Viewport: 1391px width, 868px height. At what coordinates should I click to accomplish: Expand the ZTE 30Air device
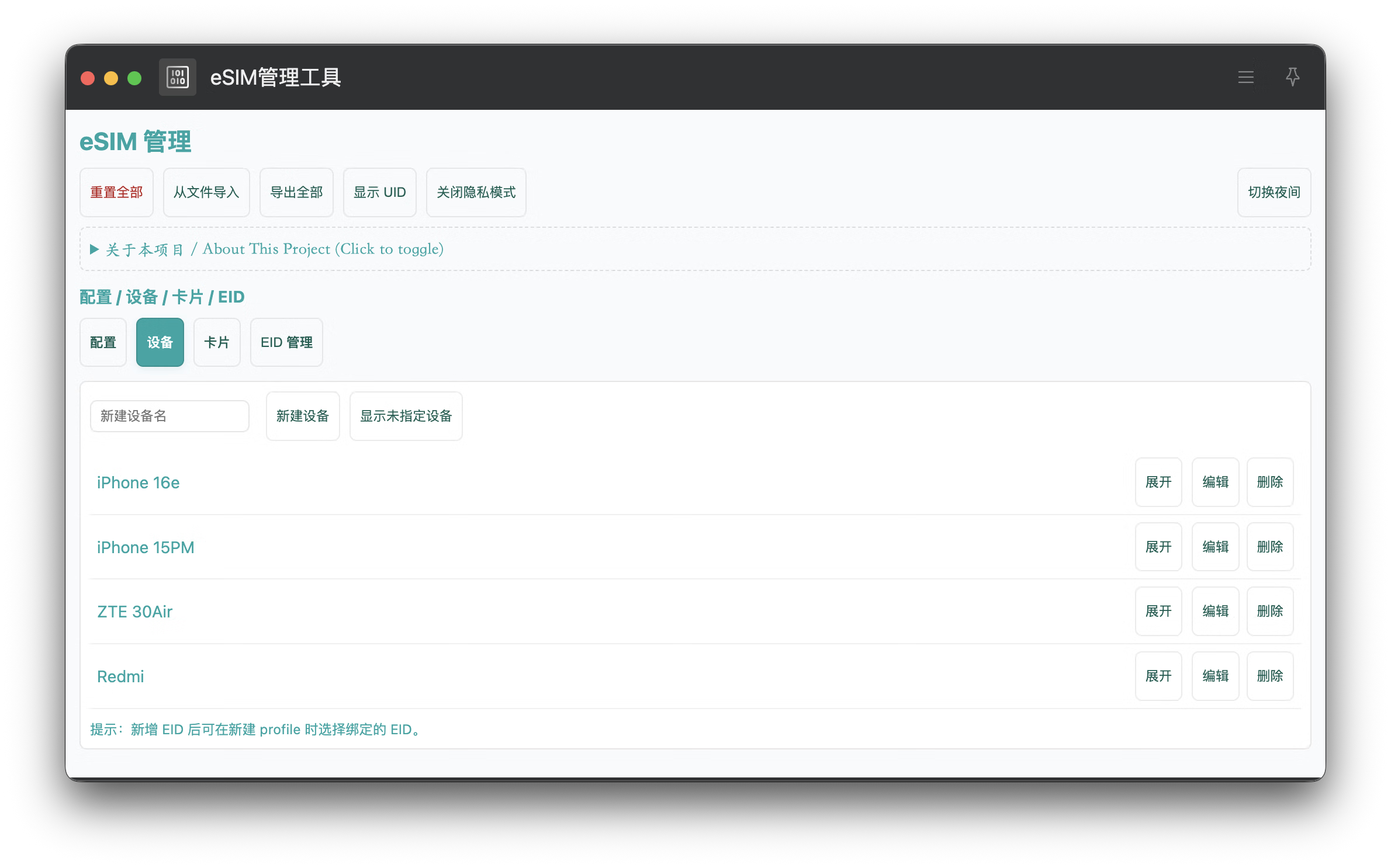pos(1158,611)
